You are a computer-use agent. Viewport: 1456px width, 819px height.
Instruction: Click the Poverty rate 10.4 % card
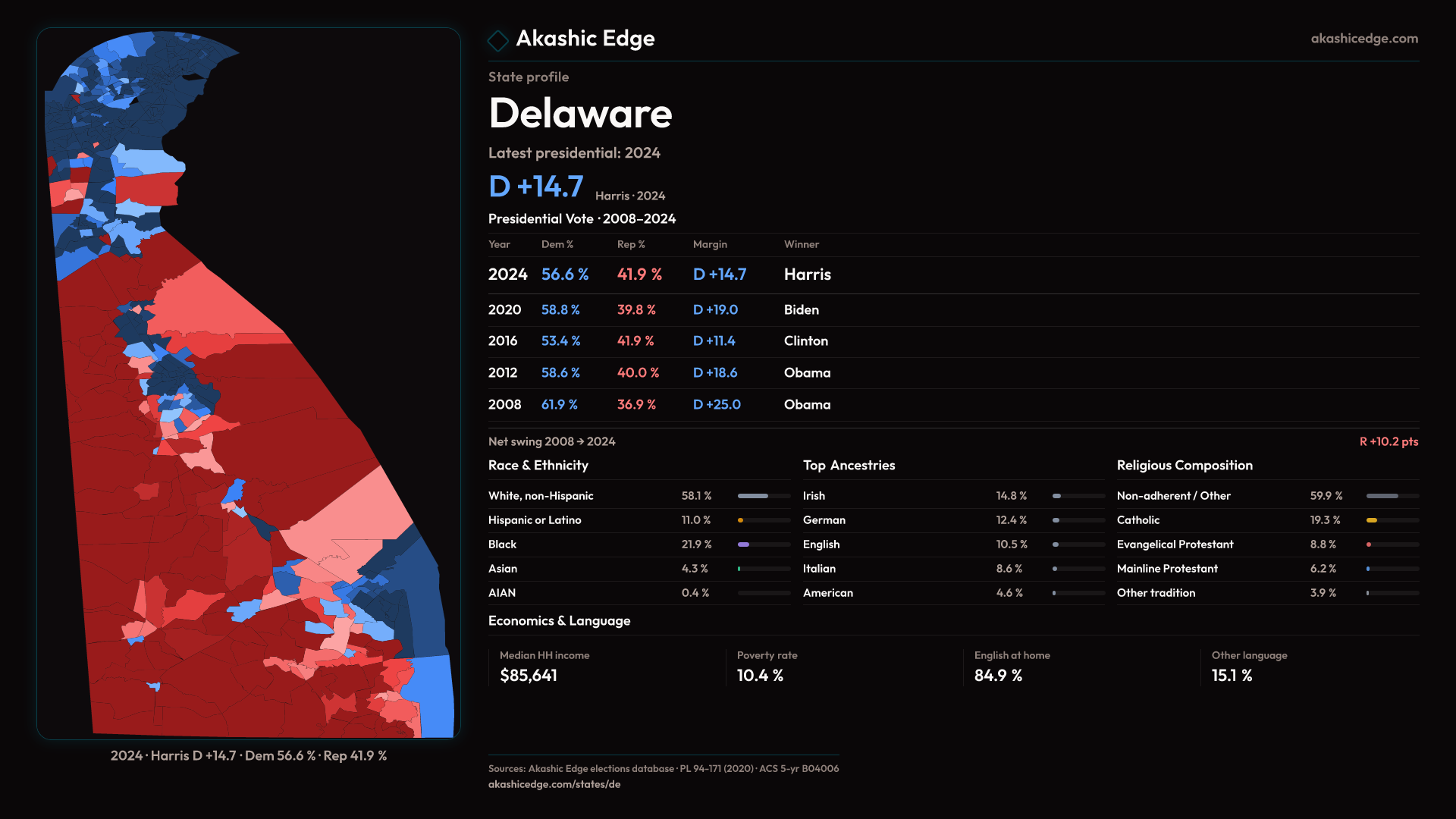click(x=766, y=667)
